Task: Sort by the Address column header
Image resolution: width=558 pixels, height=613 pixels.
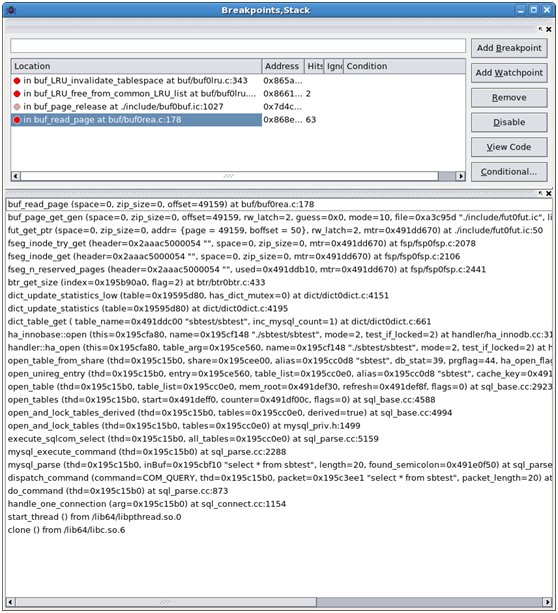Action: click(283, 66)
